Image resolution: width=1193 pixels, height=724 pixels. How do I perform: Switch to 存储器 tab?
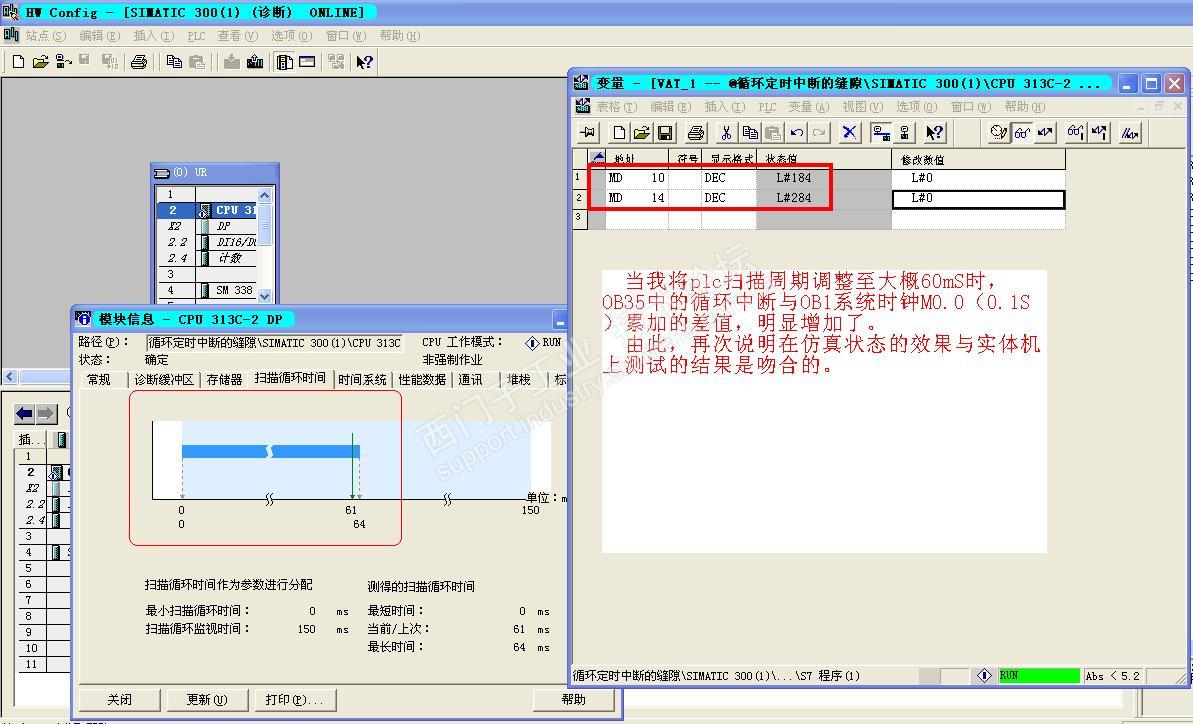click(224, 379)
